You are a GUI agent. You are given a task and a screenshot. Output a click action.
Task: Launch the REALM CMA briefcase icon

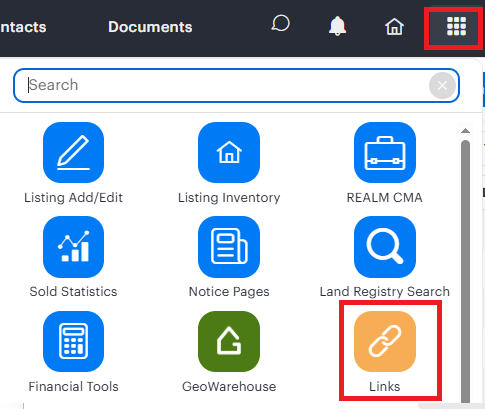(x=385, y=152)
